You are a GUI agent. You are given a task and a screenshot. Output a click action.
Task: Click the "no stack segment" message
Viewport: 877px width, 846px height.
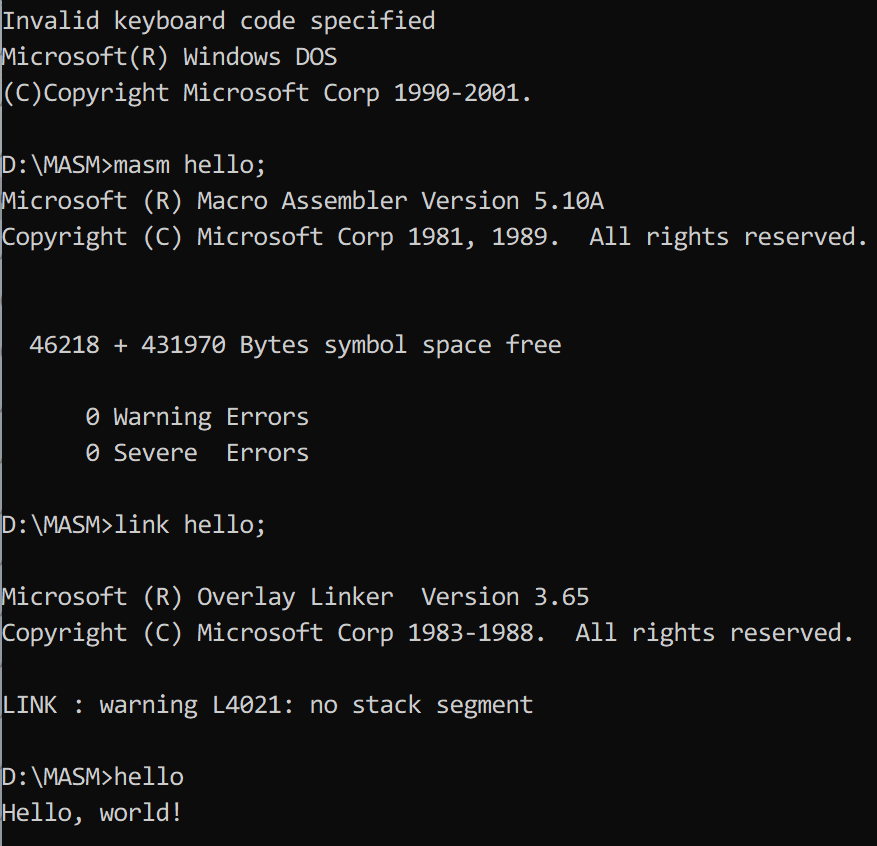click(421, 705)
